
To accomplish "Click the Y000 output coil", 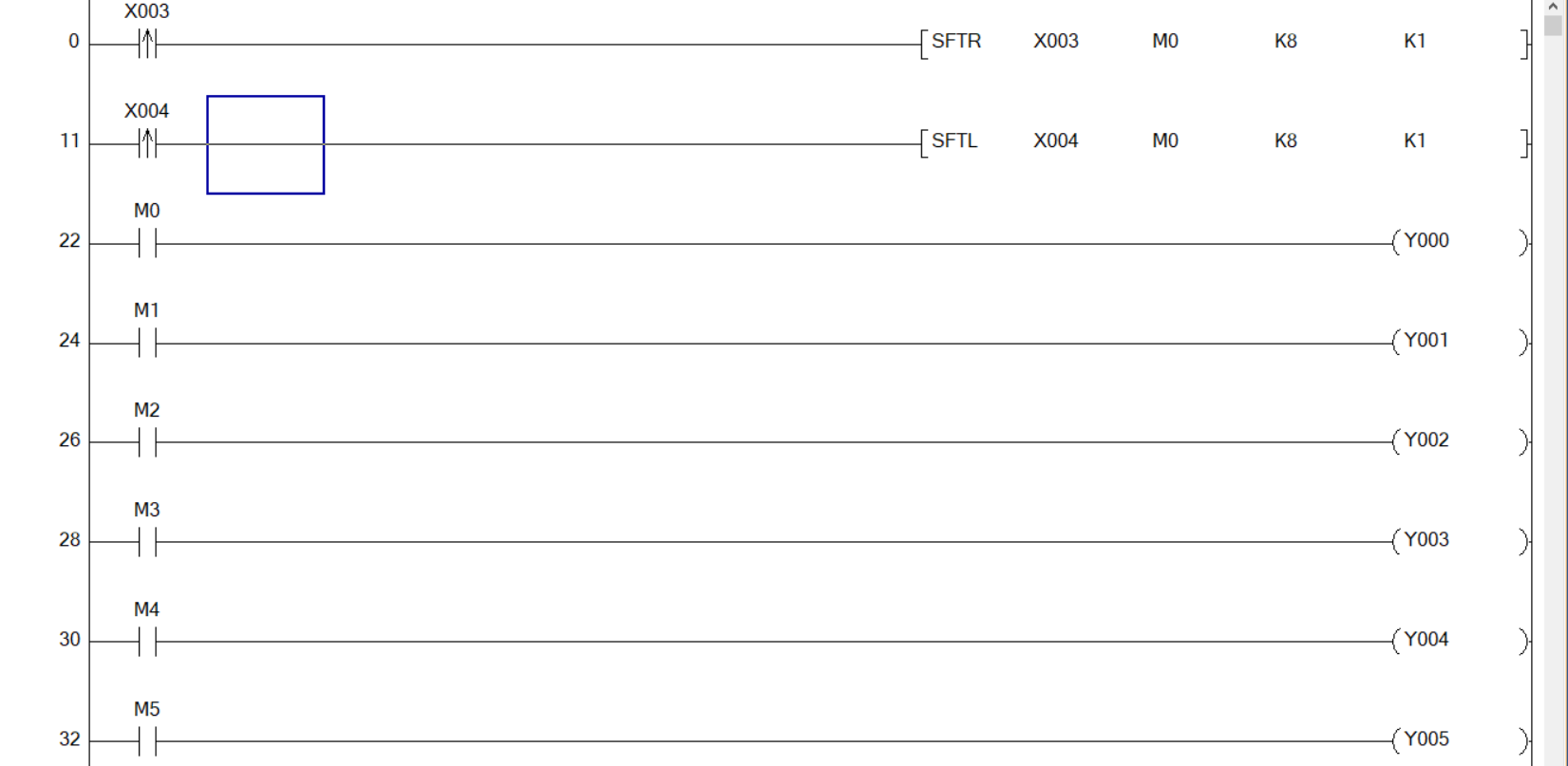I will pyautogui.click(x=1426, y=241).
